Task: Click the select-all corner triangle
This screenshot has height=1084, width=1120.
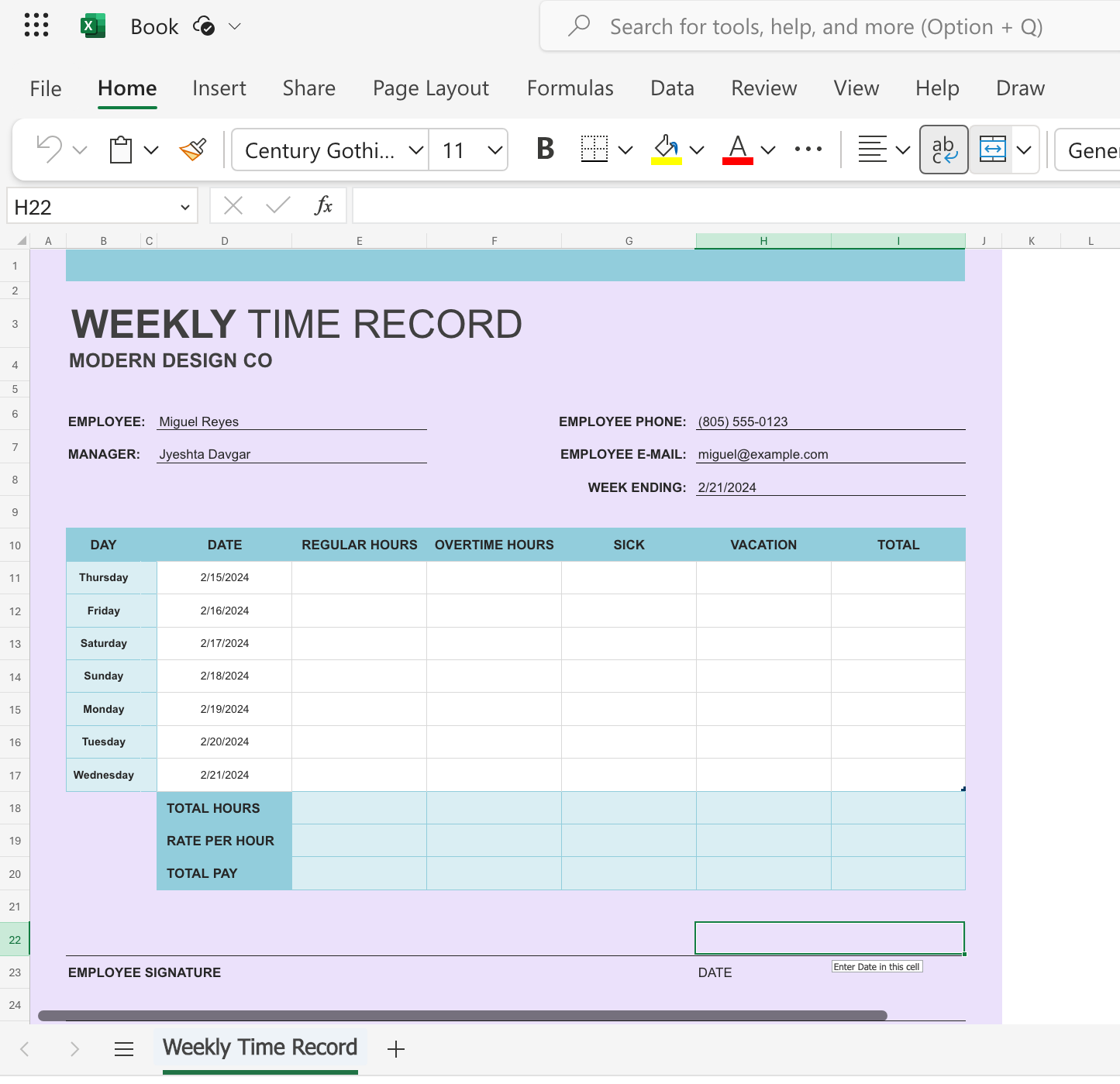Action: [22, 241]
